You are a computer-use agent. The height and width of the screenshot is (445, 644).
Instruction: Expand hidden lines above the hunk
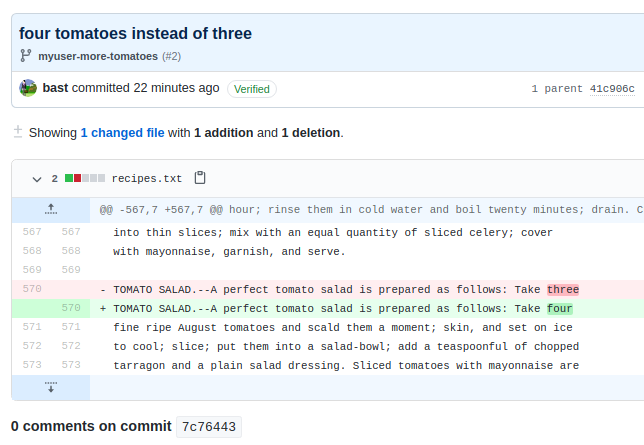pos(51,210)
